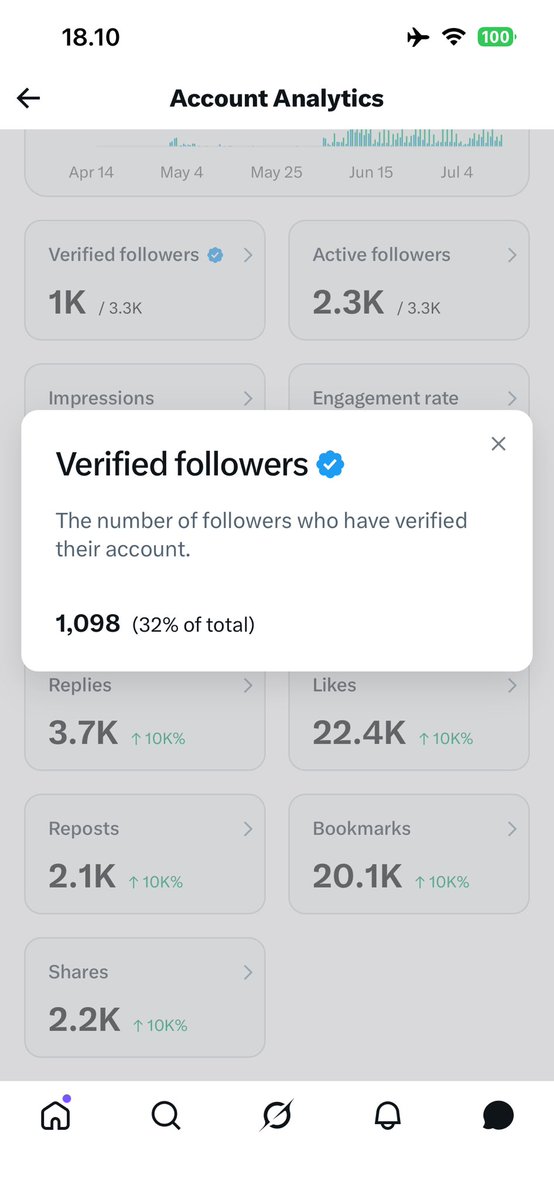Image resolution: width=554 pixels, height=1199 pixels.
Task: Open the Bookmarks metric card
Action: (409, 854)
